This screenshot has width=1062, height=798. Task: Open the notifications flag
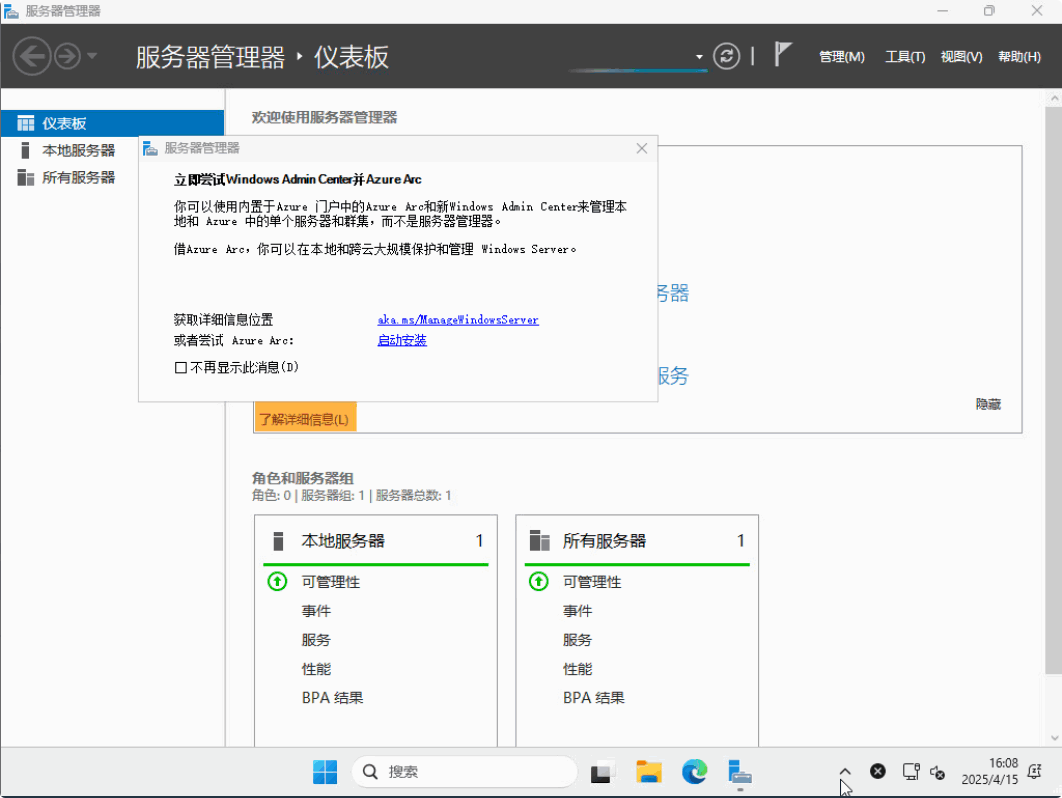point(783,54)
